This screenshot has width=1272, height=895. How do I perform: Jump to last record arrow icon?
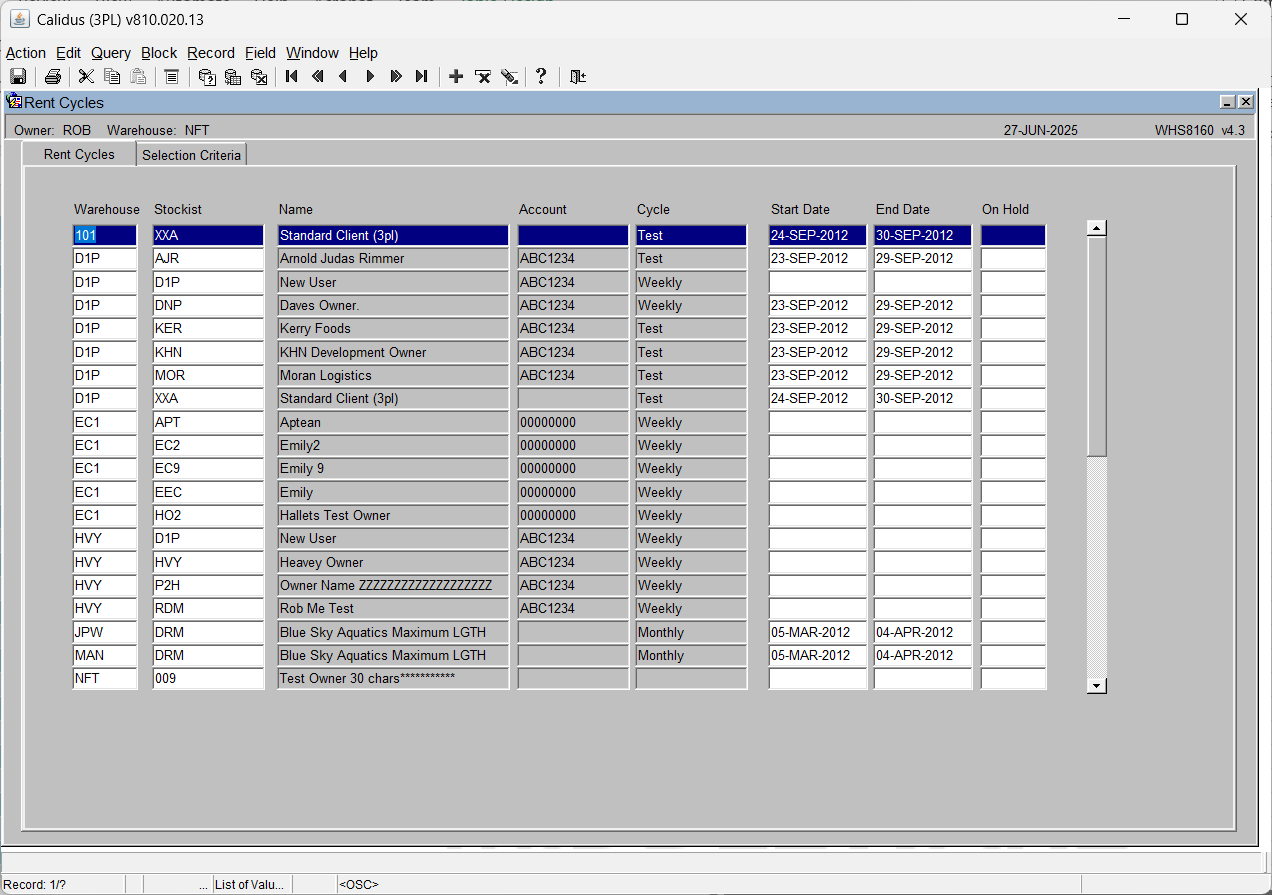(x=422, y=77)
